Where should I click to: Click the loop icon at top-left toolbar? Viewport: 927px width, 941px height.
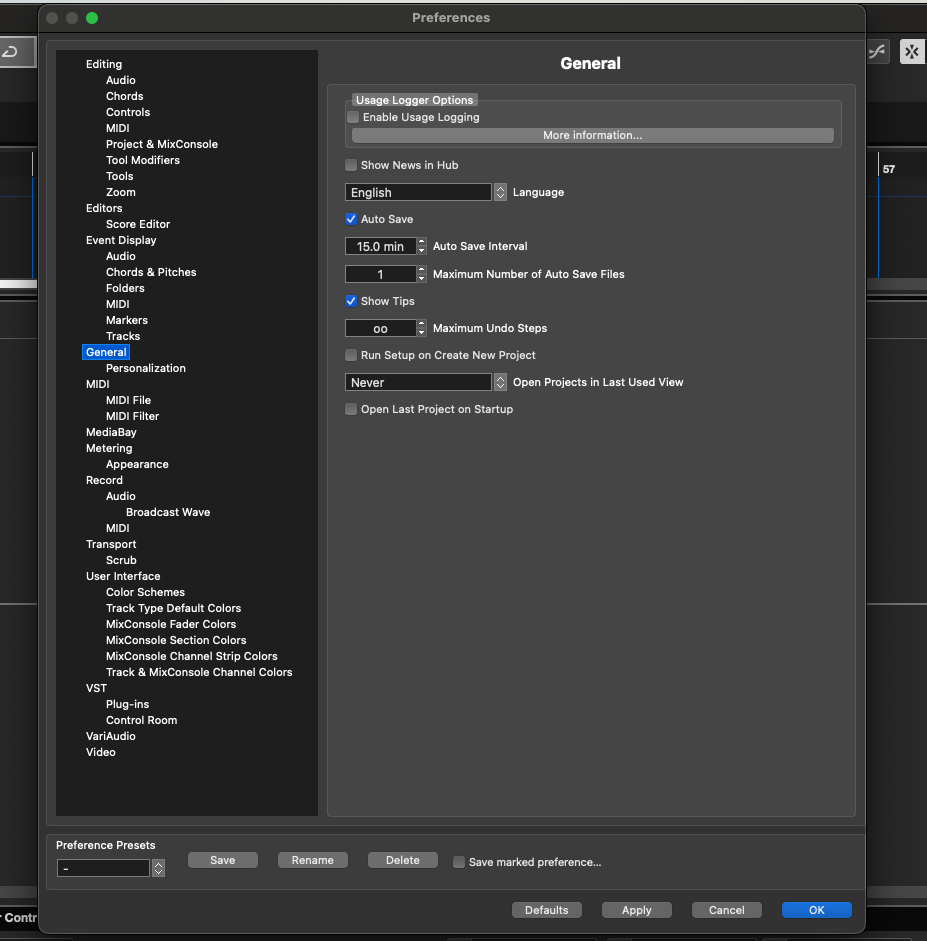tap(10, 52)
